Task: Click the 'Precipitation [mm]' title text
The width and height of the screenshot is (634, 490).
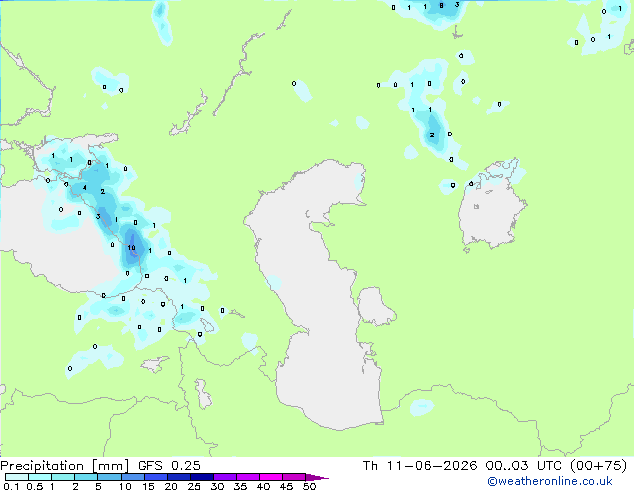Action: coord(64,466)
